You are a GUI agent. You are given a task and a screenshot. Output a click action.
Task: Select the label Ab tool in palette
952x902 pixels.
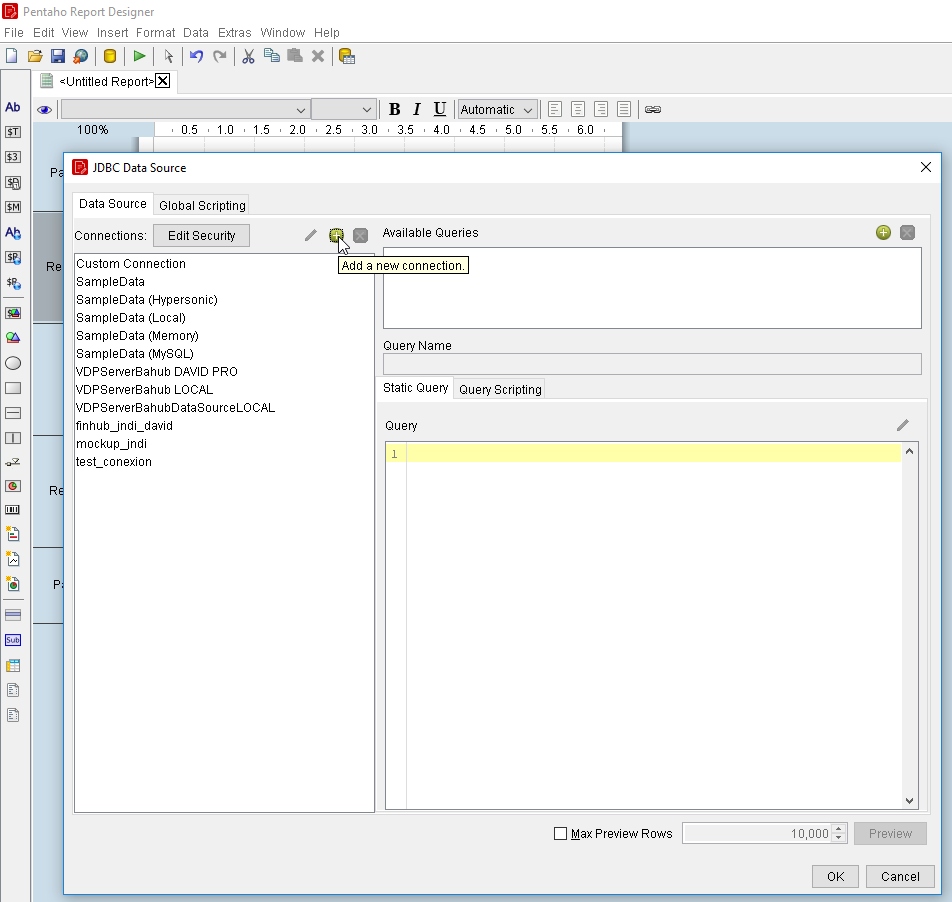click(13, 107)
